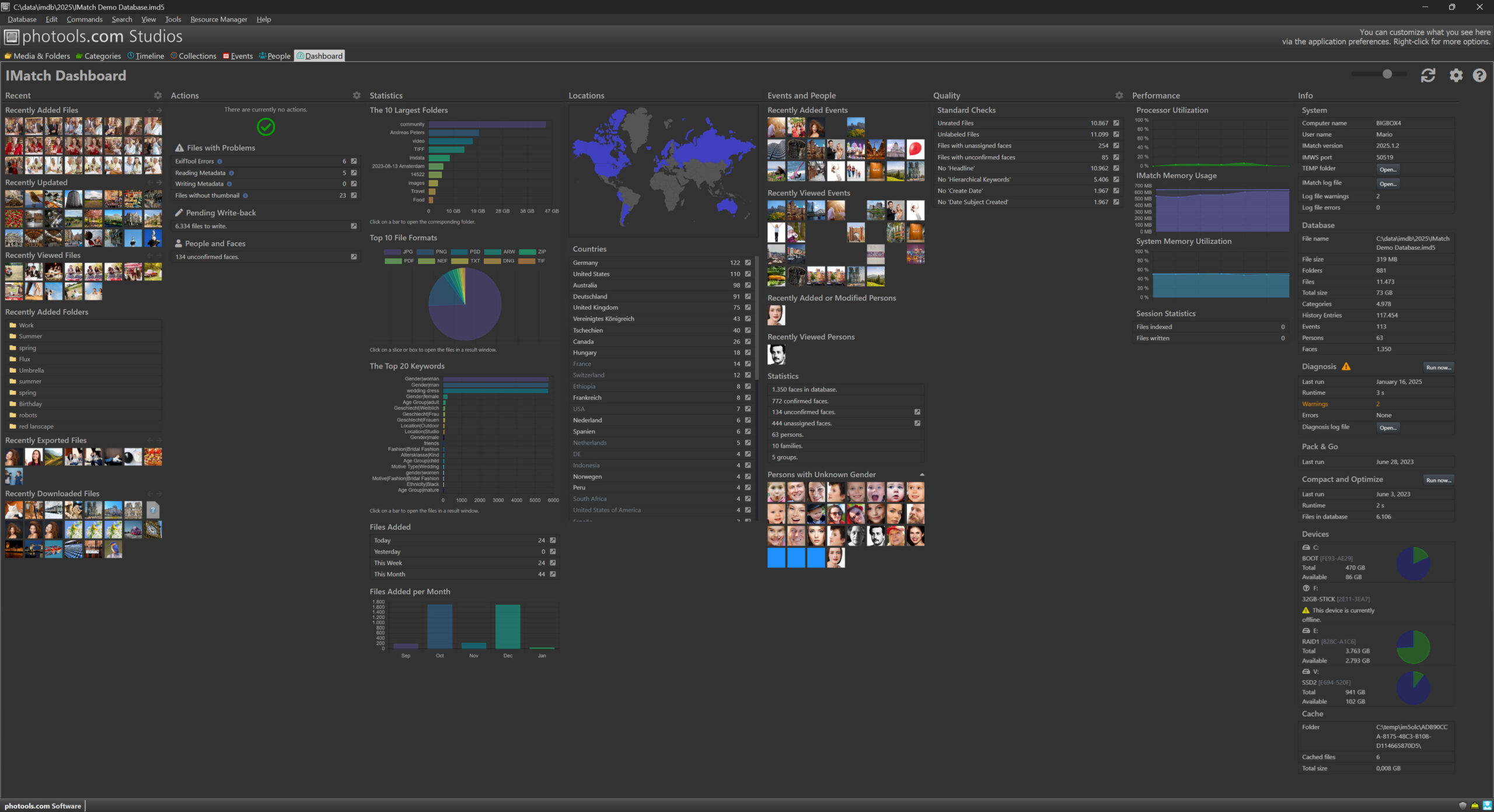Click Run now next to Diagnosis
Viewport: 1494px width, 812px height.
1438,367
